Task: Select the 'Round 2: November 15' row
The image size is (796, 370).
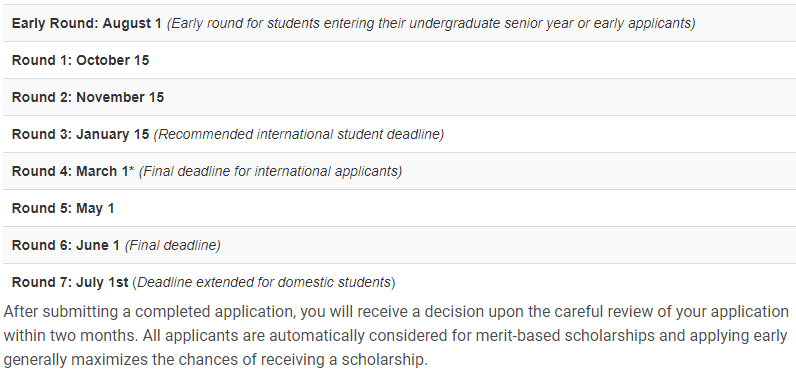Action: tap(399, 97)
